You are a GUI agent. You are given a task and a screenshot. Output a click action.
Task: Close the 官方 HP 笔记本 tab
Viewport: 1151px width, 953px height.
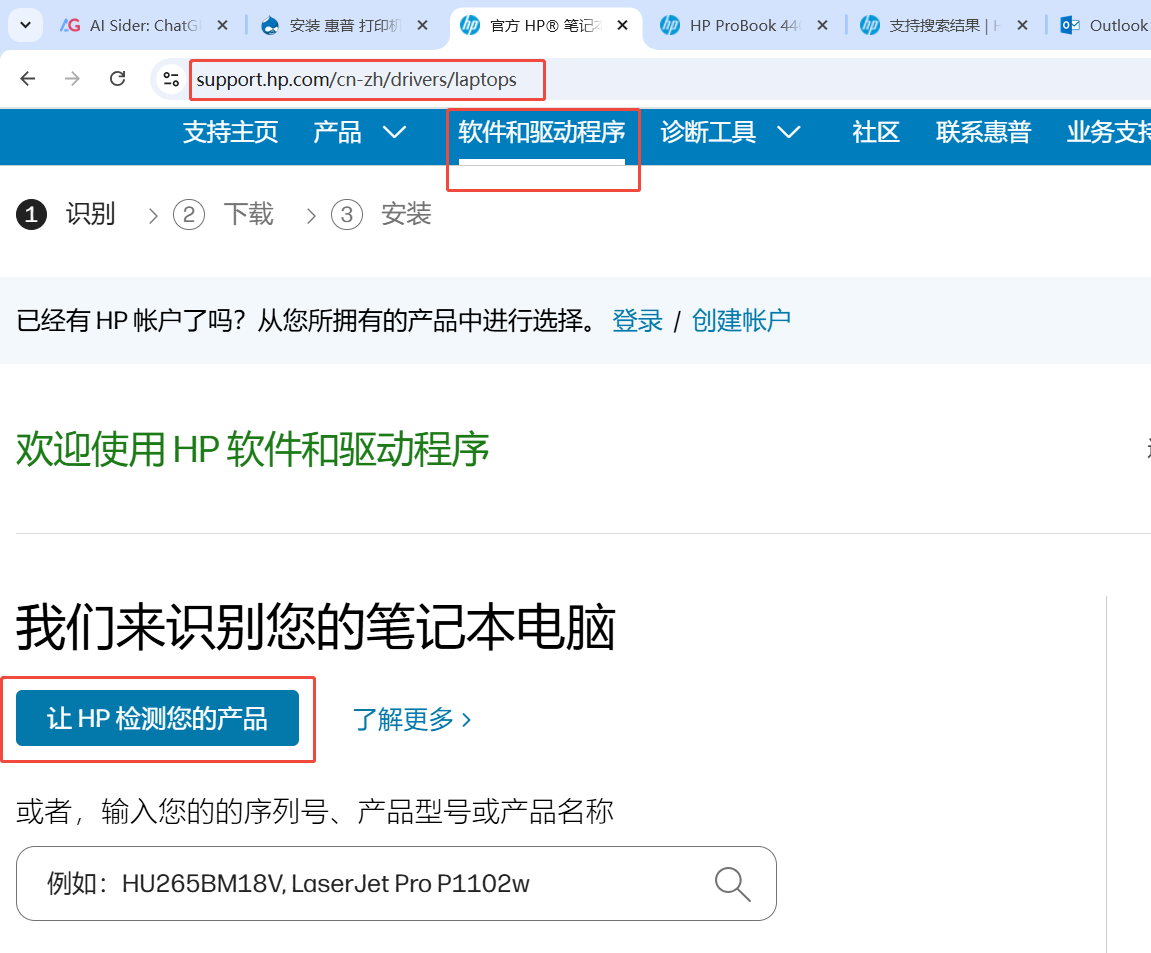622,26
